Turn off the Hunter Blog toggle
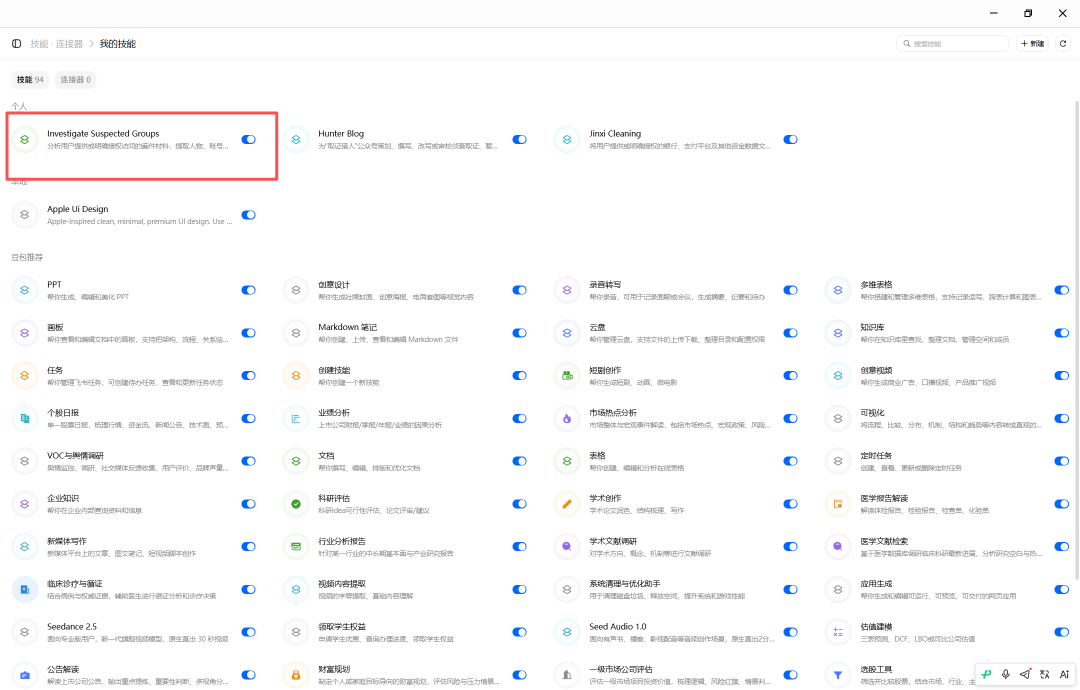This screenshot has height=690, width=1080. [x=519, y=139]
